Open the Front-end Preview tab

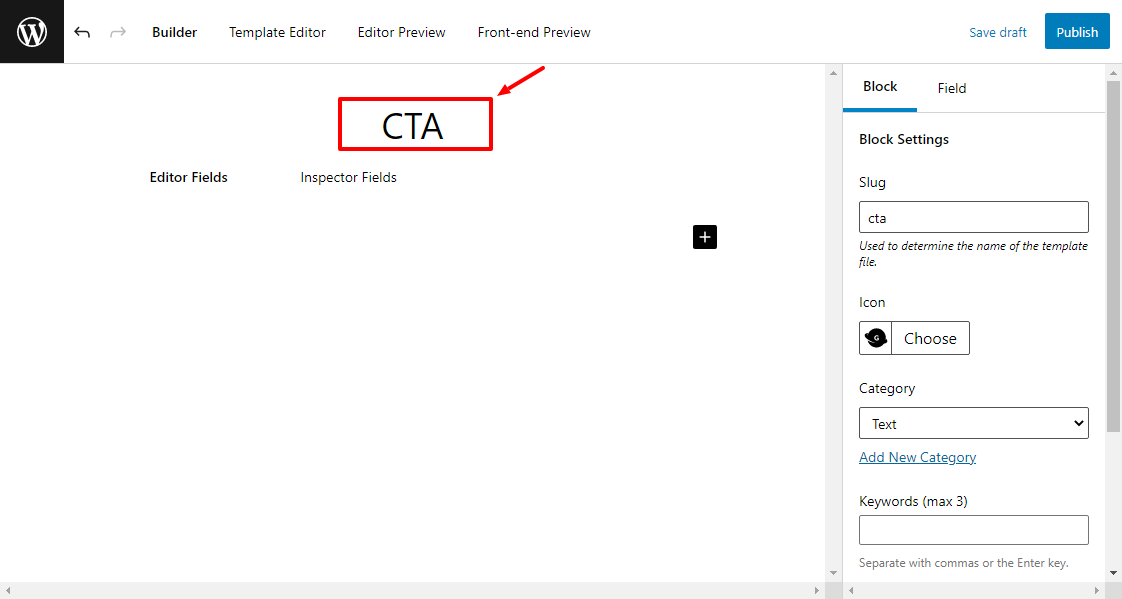tap(534, 32)
